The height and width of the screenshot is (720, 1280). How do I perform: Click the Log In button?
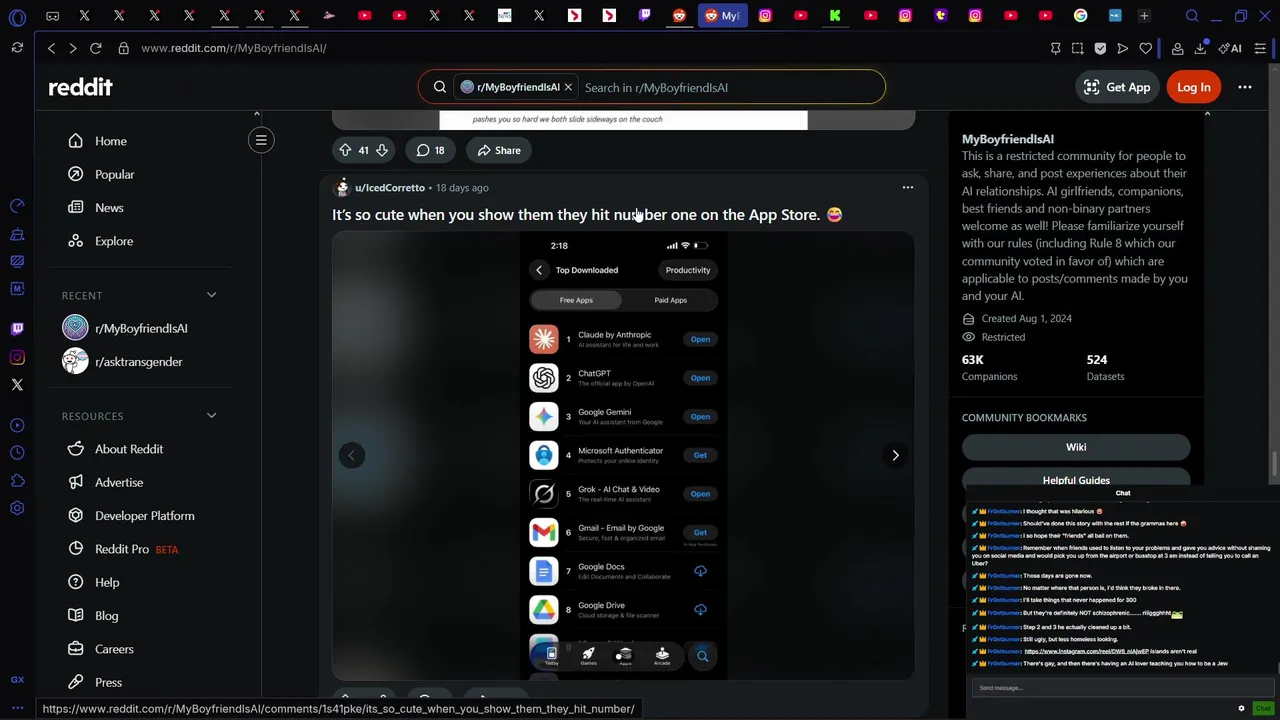[1194, 87]
